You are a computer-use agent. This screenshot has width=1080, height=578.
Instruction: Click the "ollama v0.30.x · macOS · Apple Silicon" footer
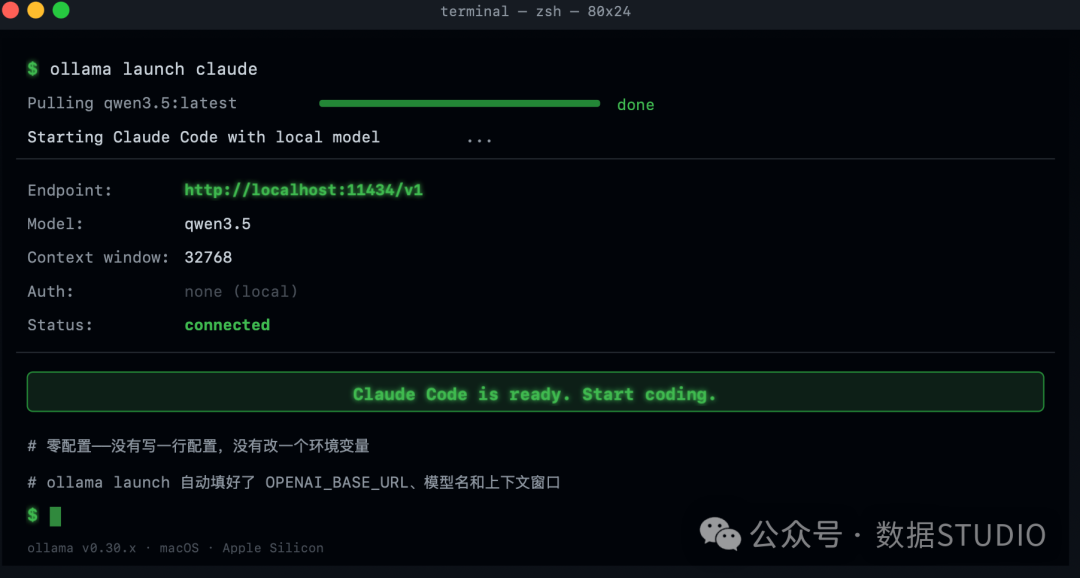175,548
